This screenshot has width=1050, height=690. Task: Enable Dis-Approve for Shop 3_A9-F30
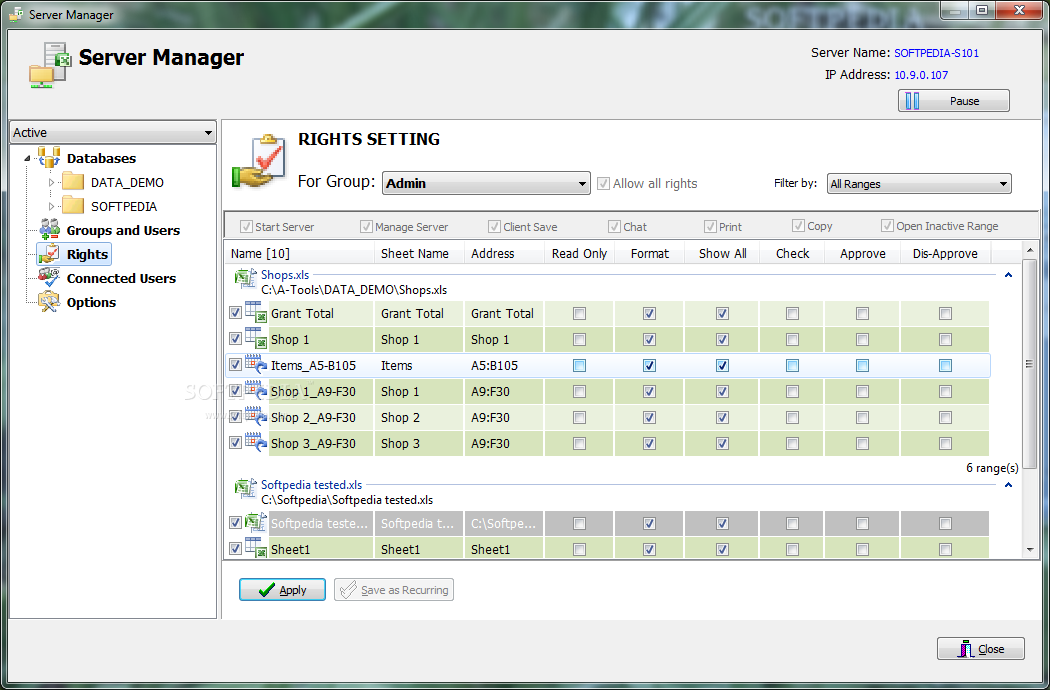(x=945, y=444)
